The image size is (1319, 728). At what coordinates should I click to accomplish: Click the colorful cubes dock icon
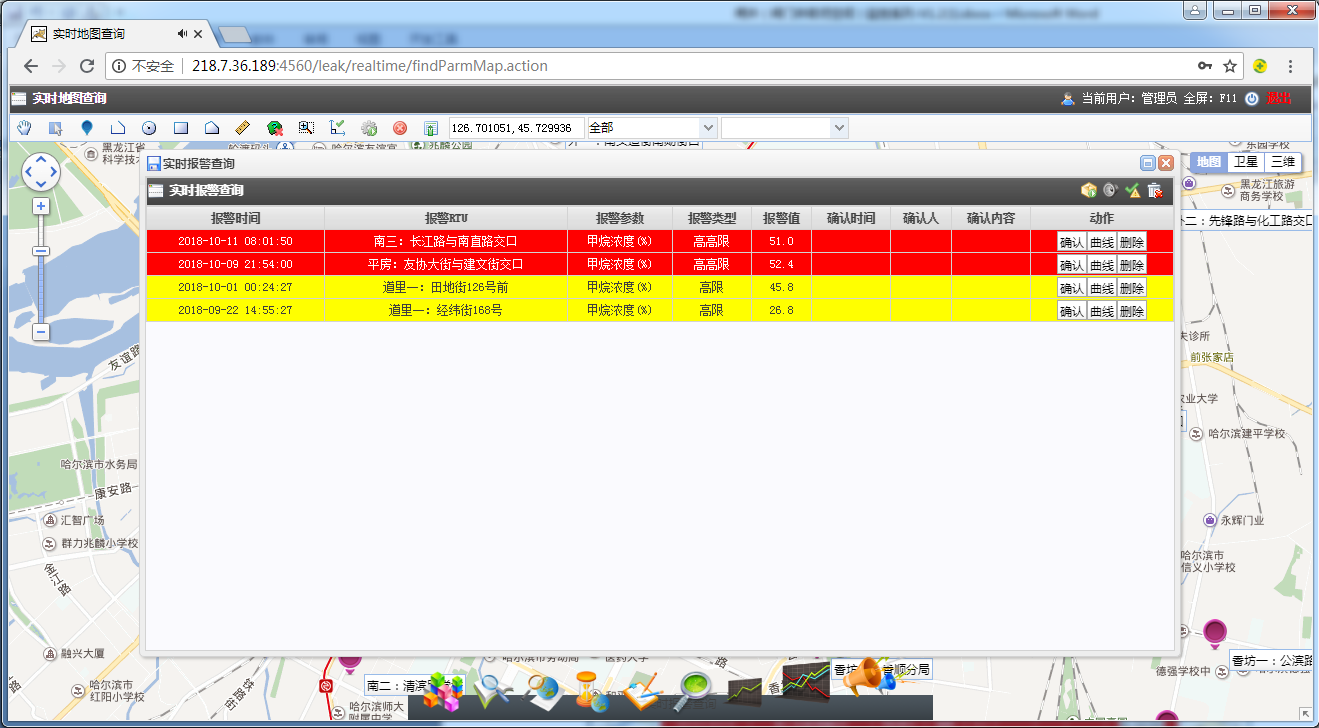tap(443, 692)
